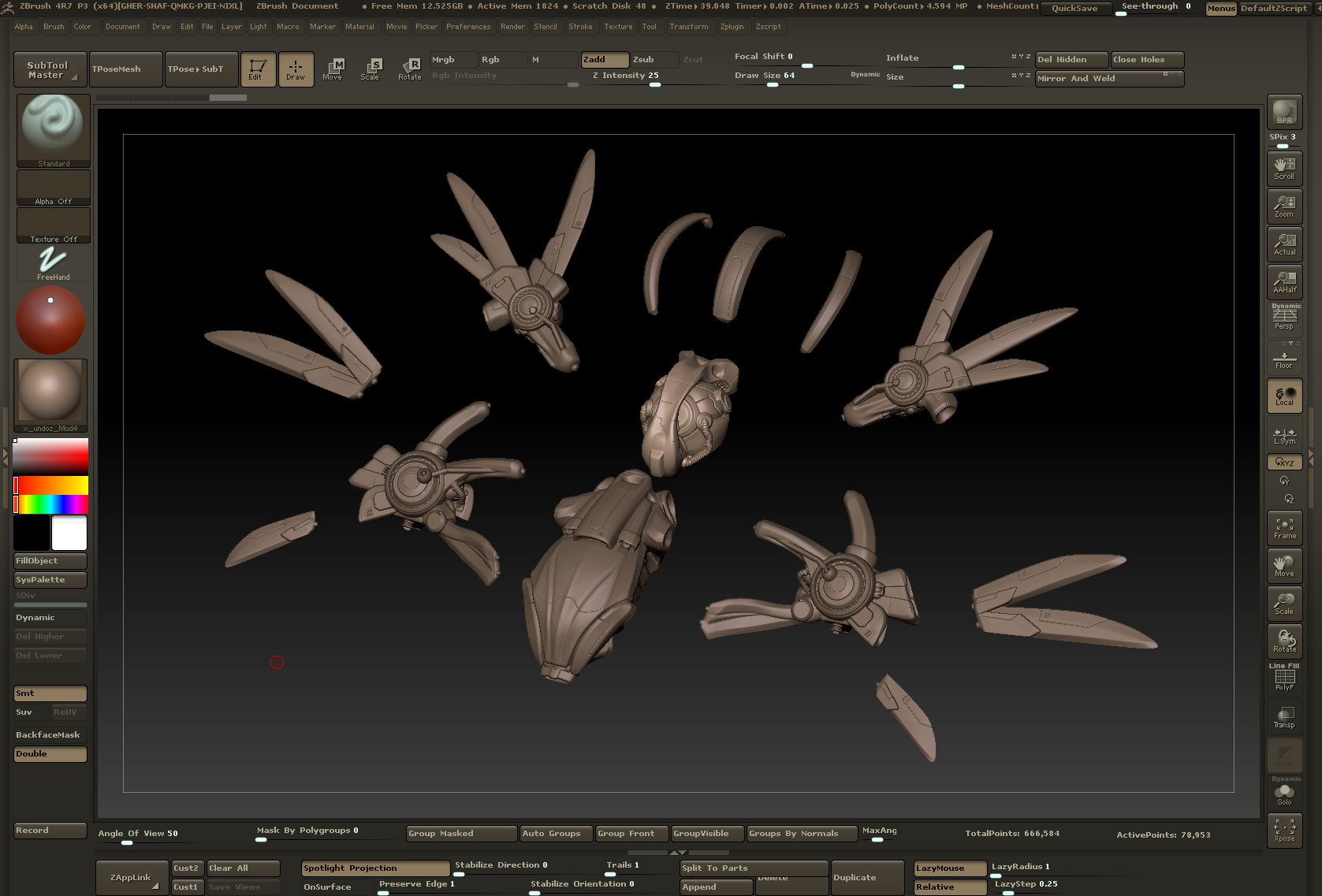Open the Texture Off selector
This screenshot has width=1322, height=896.
pos(54,226)
